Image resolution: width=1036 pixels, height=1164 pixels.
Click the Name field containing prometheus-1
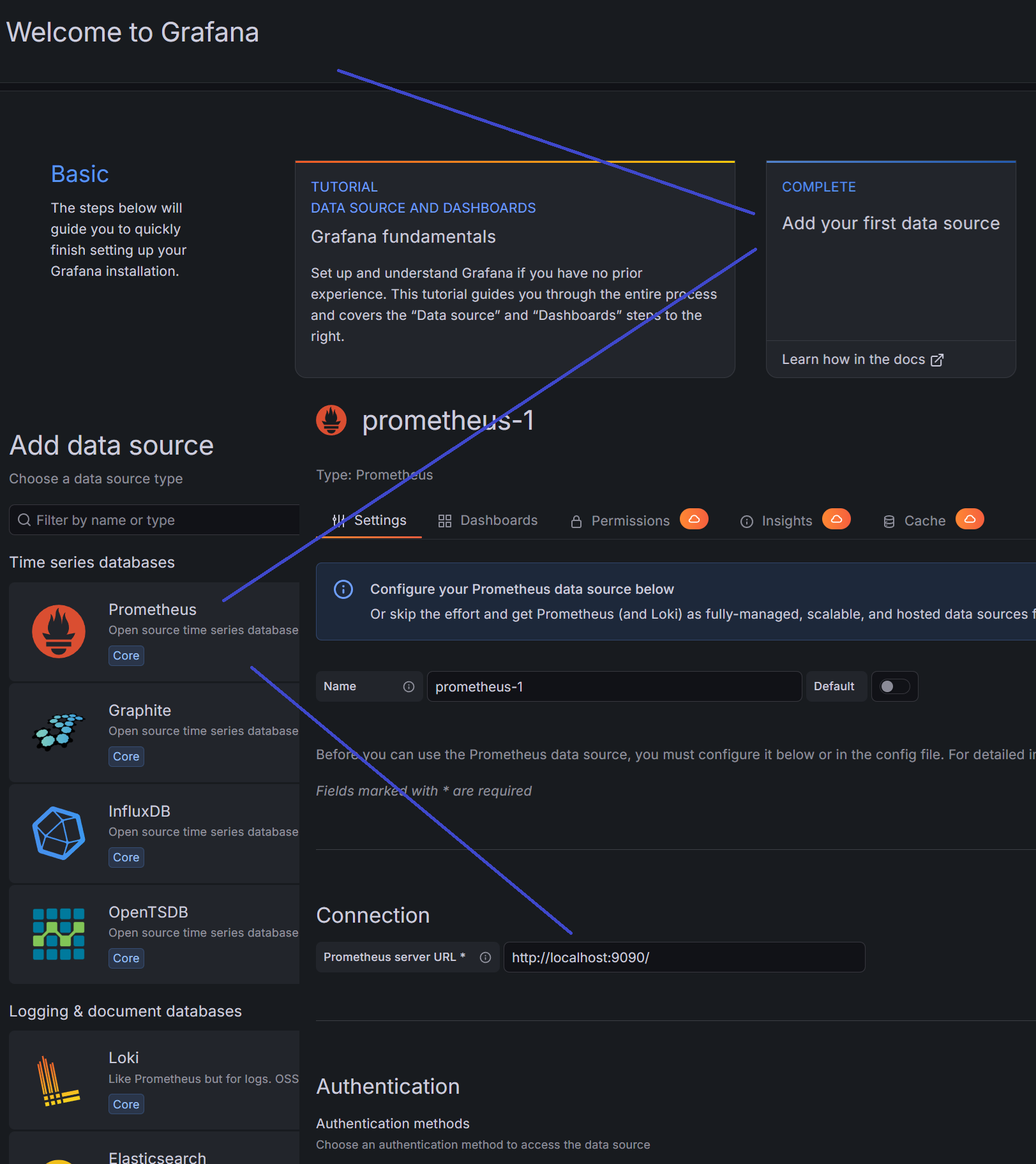(615, 686)
